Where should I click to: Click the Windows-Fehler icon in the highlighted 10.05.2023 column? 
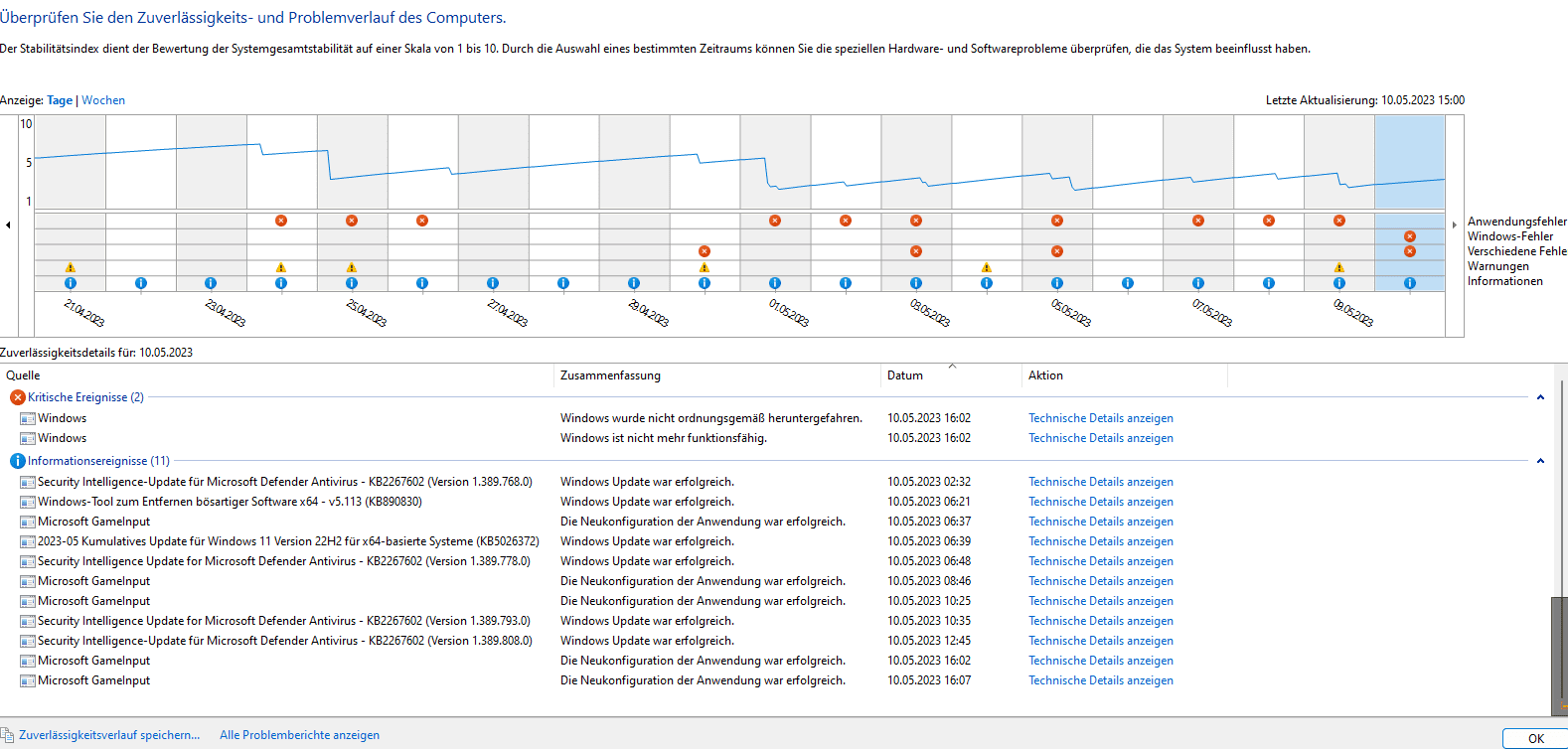pyautogui.click(x=1410, y=236)
